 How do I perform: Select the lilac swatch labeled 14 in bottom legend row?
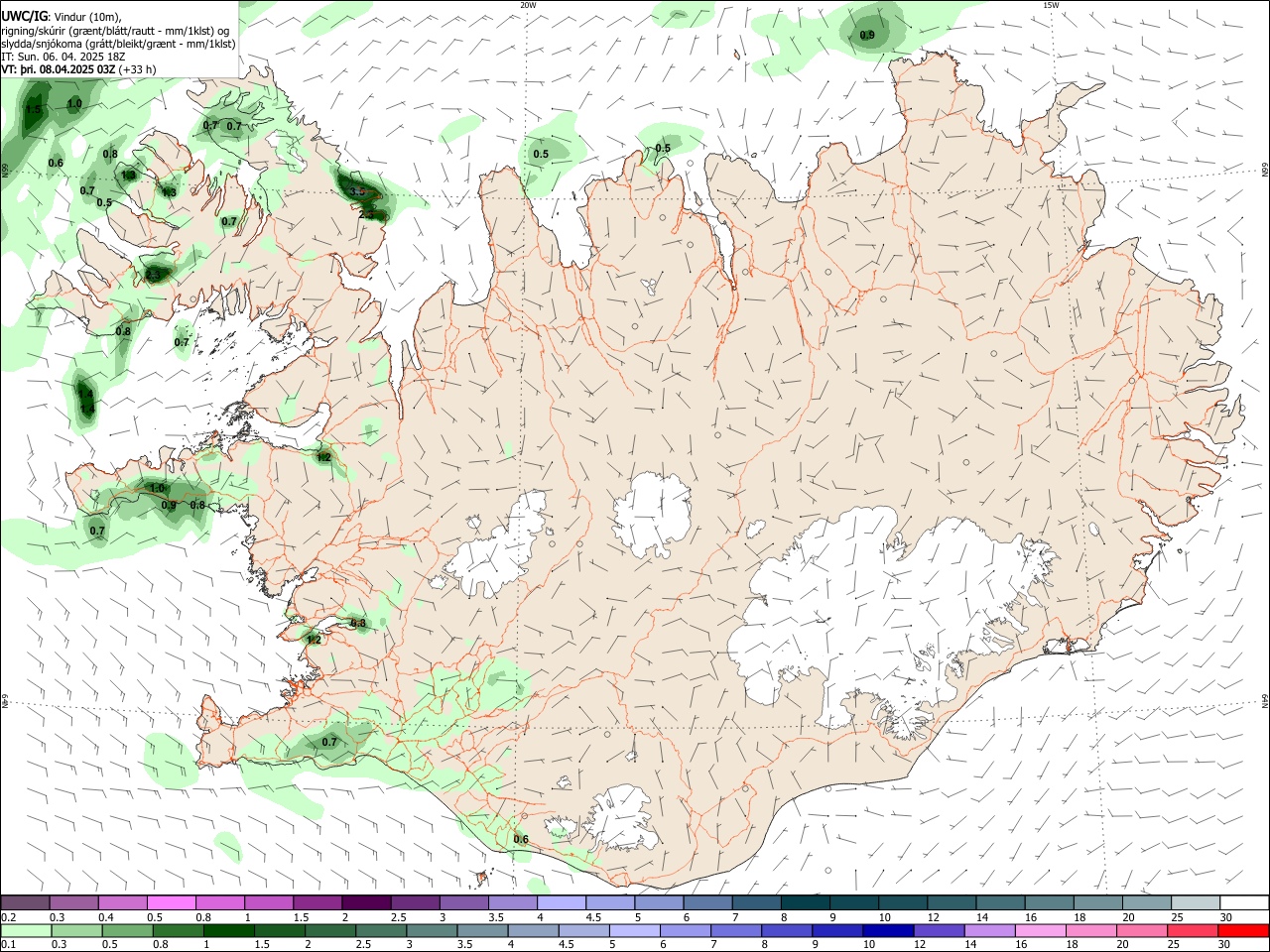[988, 930]
